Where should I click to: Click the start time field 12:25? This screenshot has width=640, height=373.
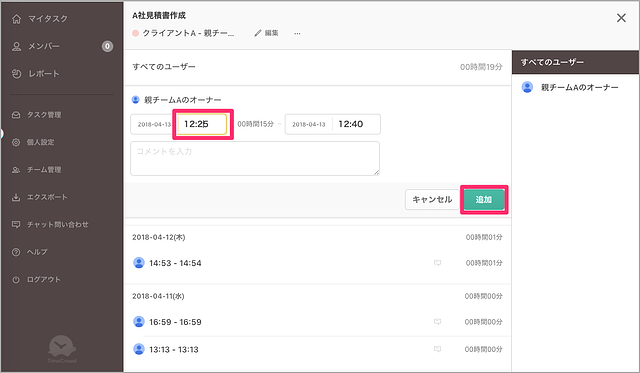point(202,124)
